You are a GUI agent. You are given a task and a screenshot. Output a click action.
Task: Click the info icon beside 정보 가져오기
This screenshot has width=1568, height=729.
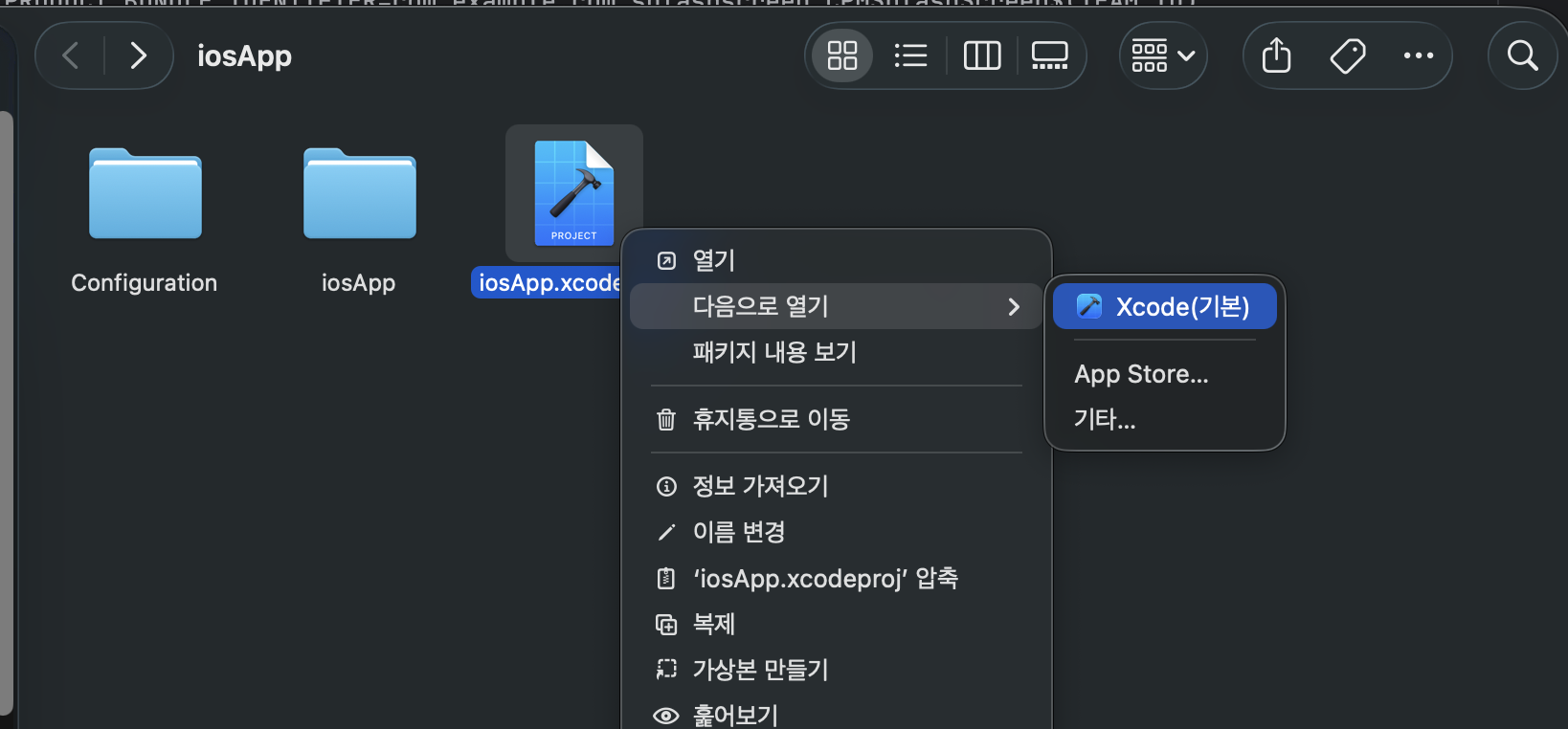[x=666, y=486]
